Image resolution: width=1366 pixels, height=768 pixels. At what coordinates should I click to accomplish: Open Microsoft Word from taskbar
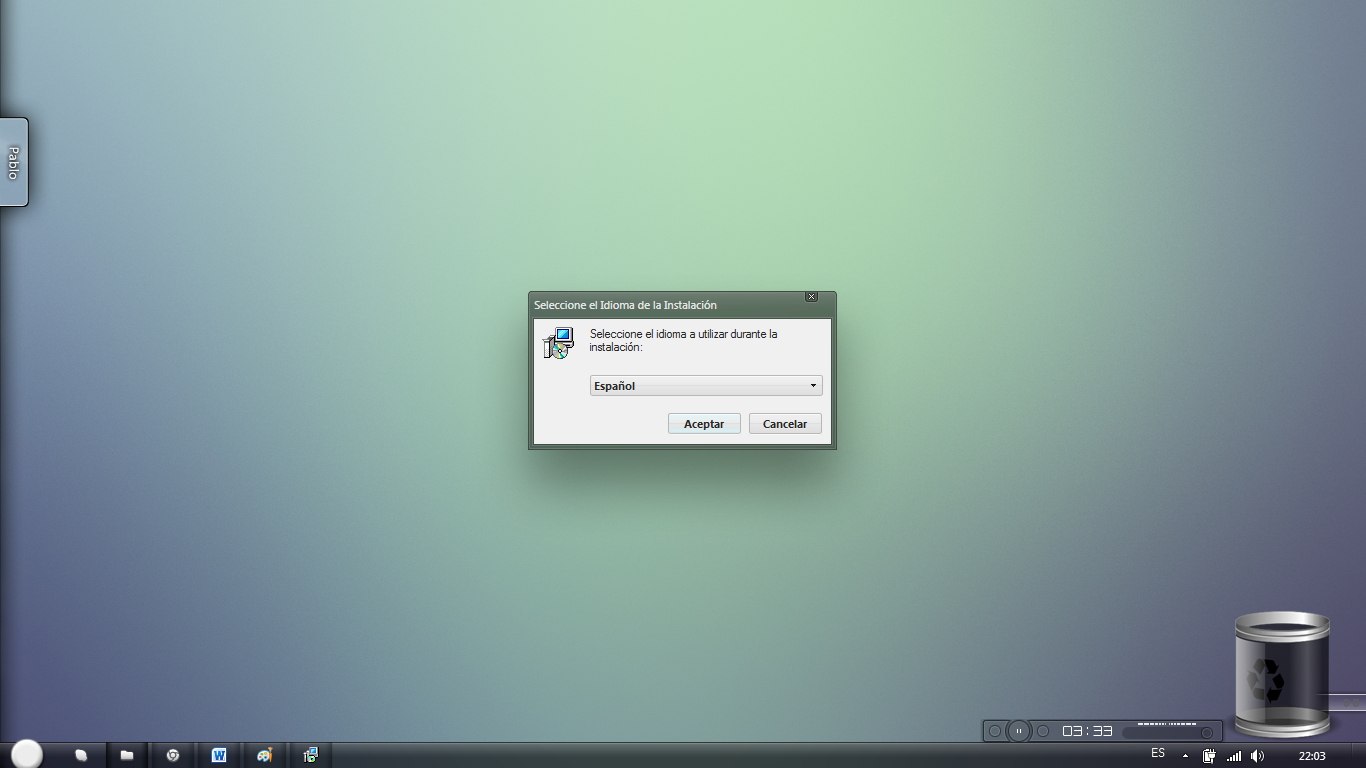(219, 755)
